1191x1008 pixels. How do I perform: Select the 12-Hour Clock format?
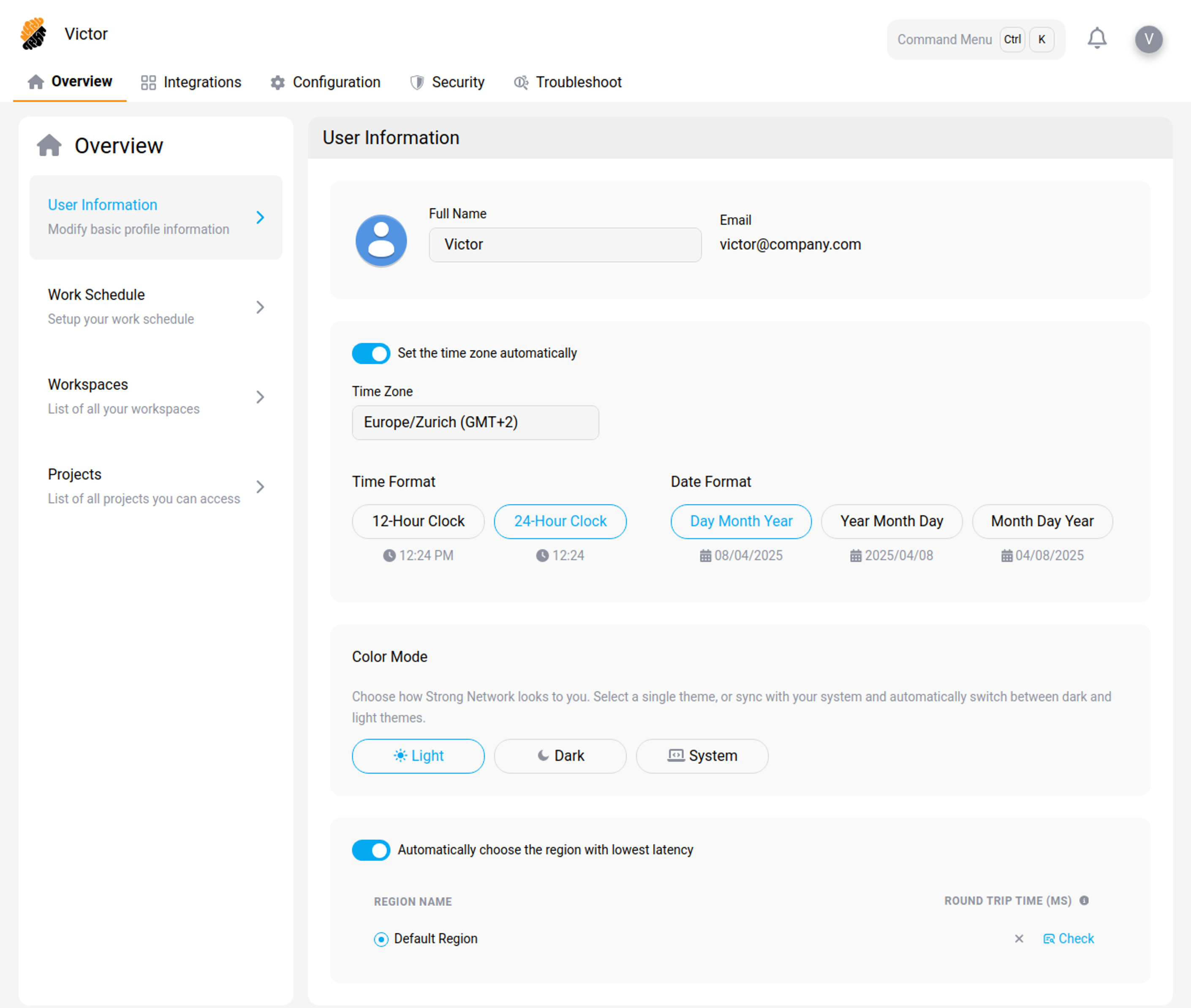tap(418, 521)
